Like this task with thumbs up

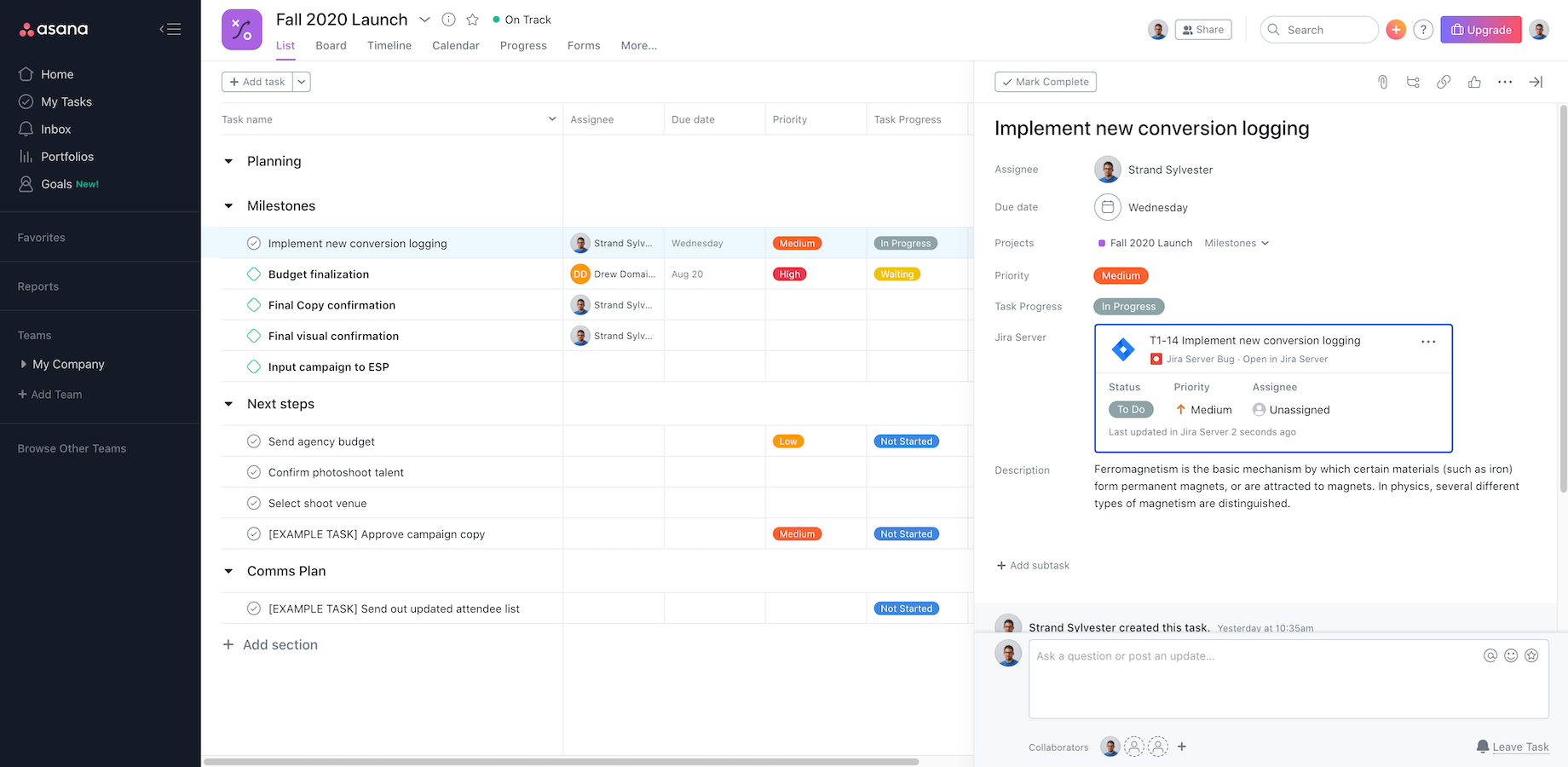click(1474, 82)
